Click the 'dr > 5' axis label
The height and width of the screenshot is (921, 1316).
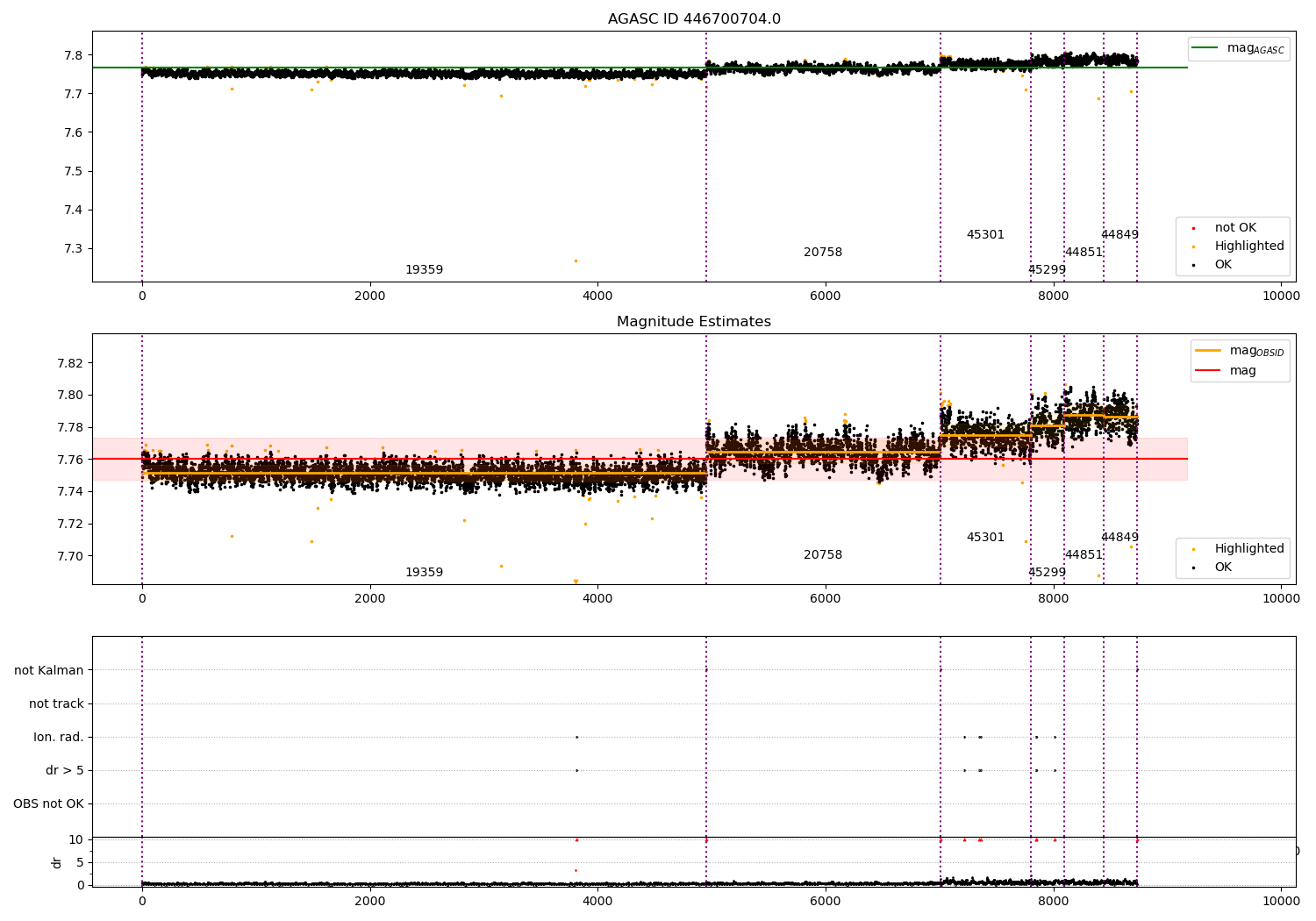(x=65, y=770)
